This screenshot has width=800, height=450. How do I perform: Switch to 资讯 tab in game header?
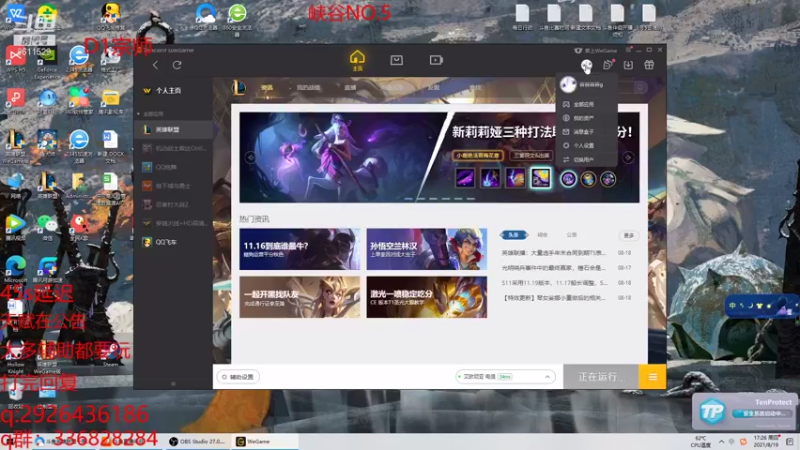pyautogui.click(x=267, y=88)
